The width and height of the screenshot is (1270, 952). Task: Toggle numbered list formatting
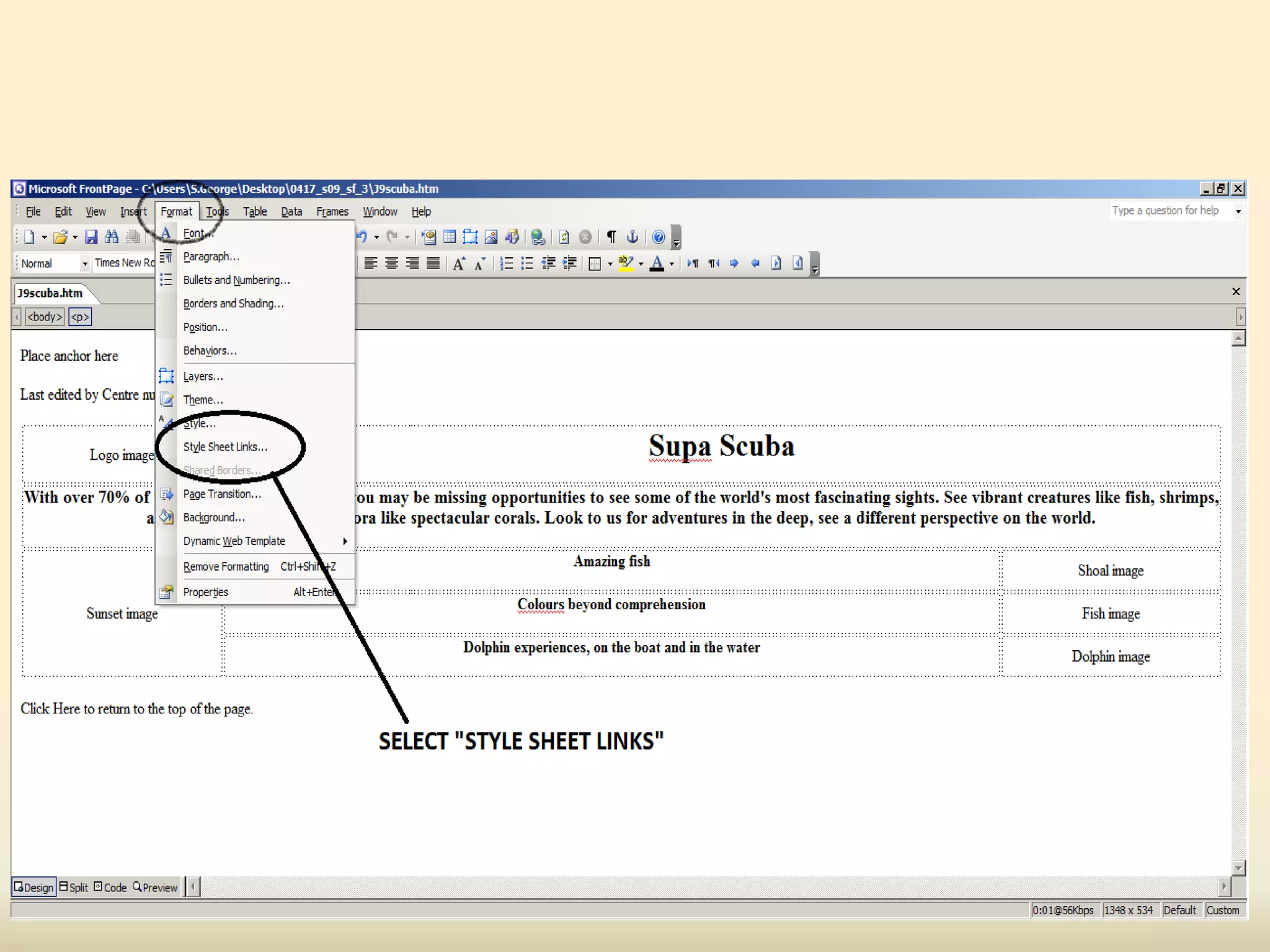(x=506, y=263)
